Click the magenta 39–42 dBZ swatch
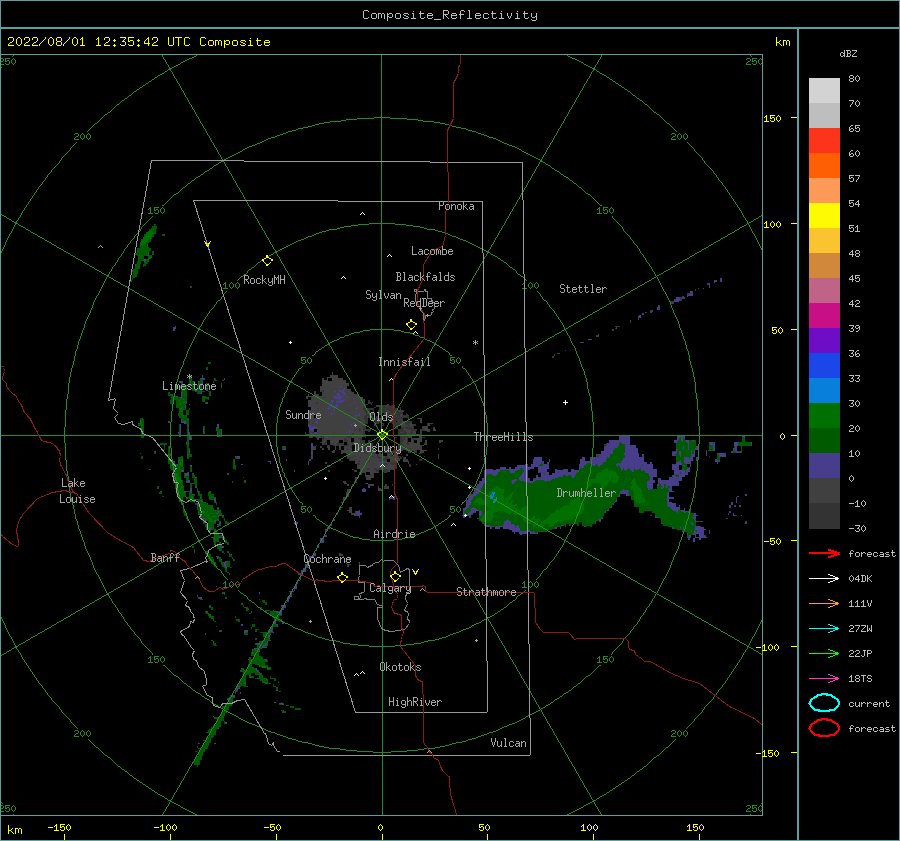 point(824,316)
